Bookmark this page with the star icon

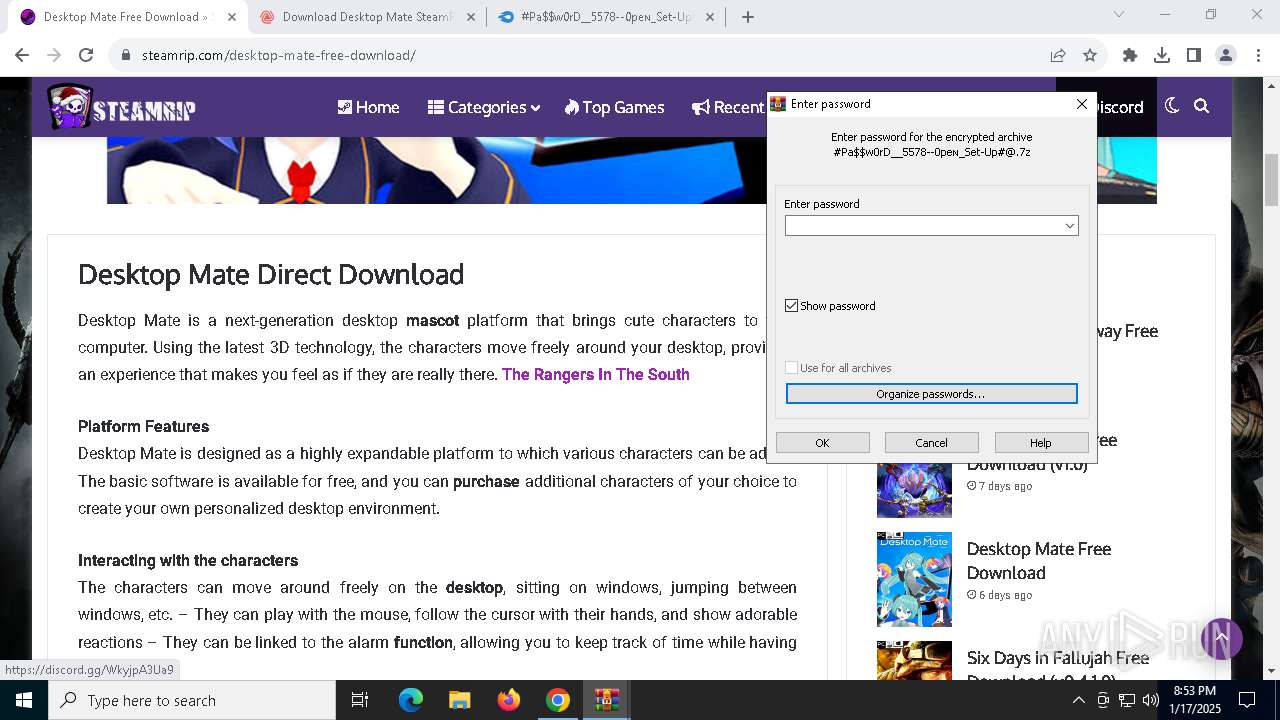point(1090,55)
